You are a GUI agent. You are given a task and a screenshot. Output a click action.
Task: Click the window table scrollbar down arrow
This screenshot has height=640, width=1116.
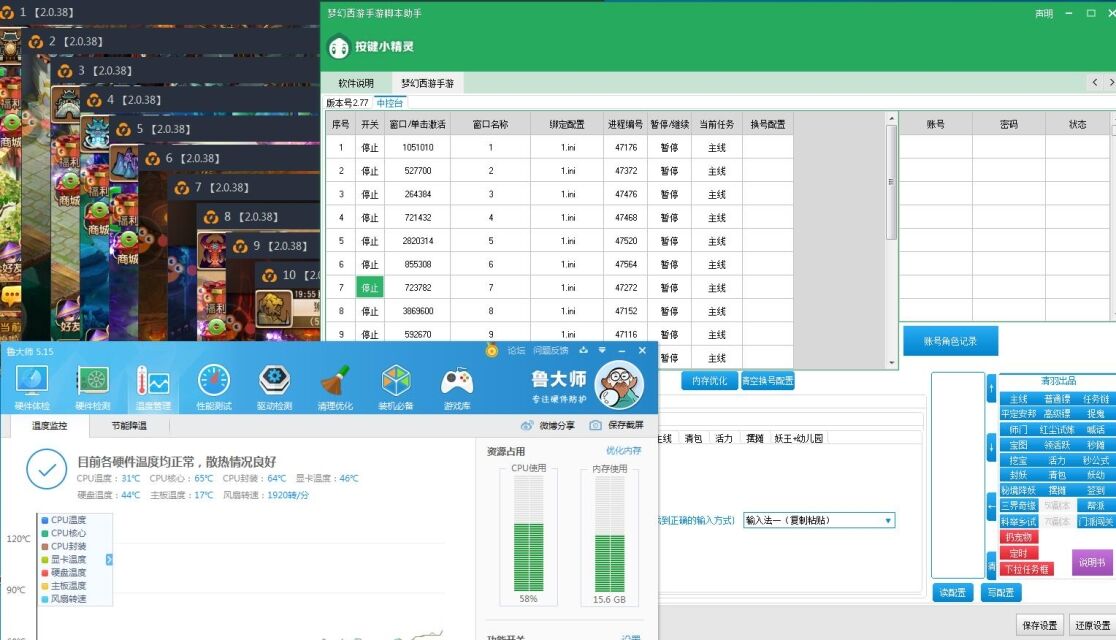click(x=891, y=363)
